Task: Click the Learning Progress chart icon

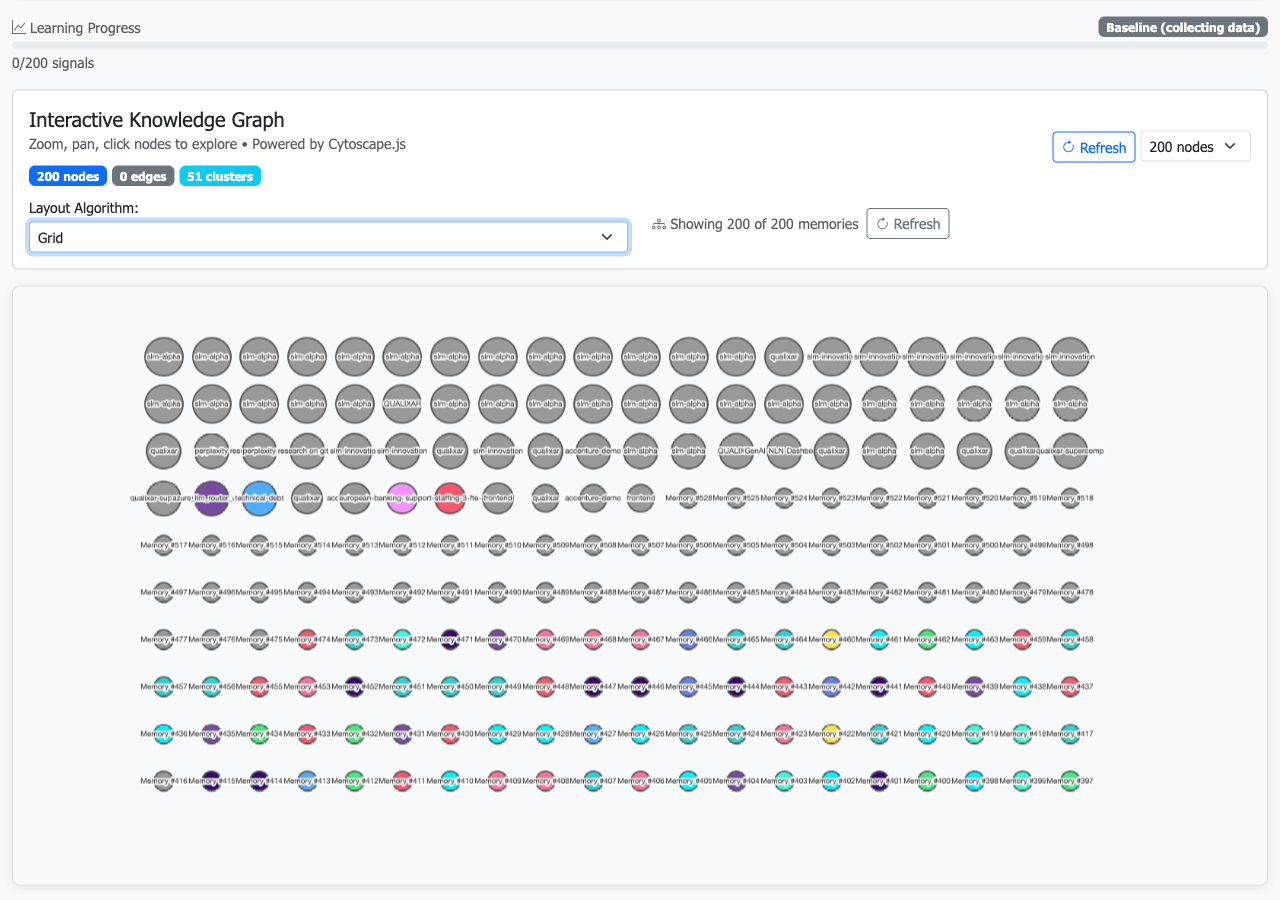Action: coord(19,28)
